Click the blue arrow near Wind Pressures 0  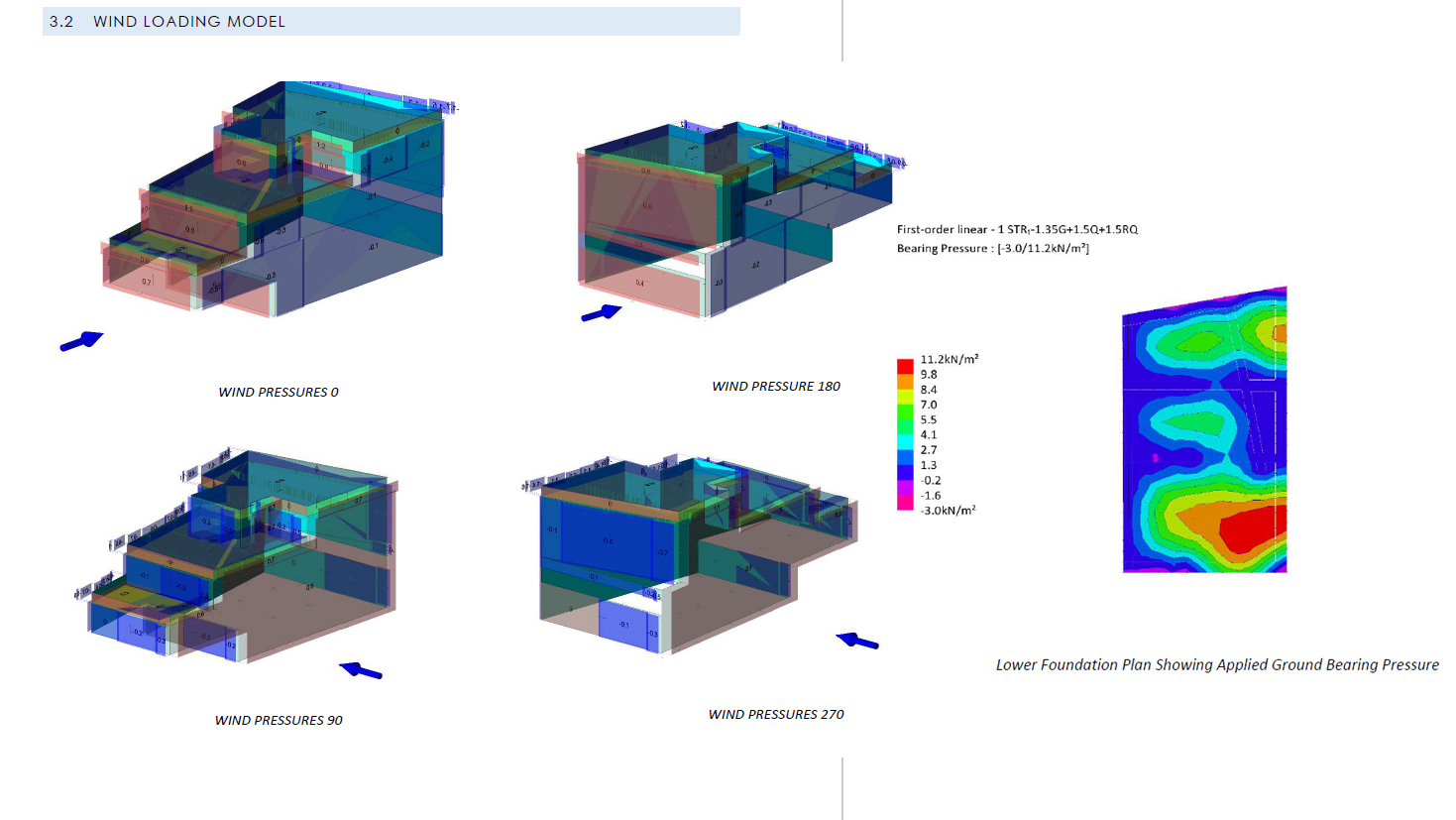click(81, 341)
